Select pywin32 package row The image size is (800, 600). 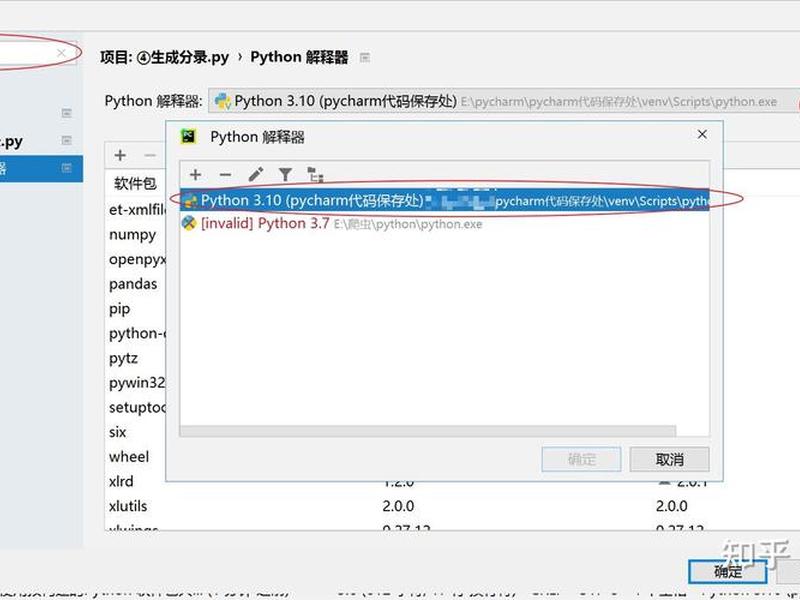point(137,383)
